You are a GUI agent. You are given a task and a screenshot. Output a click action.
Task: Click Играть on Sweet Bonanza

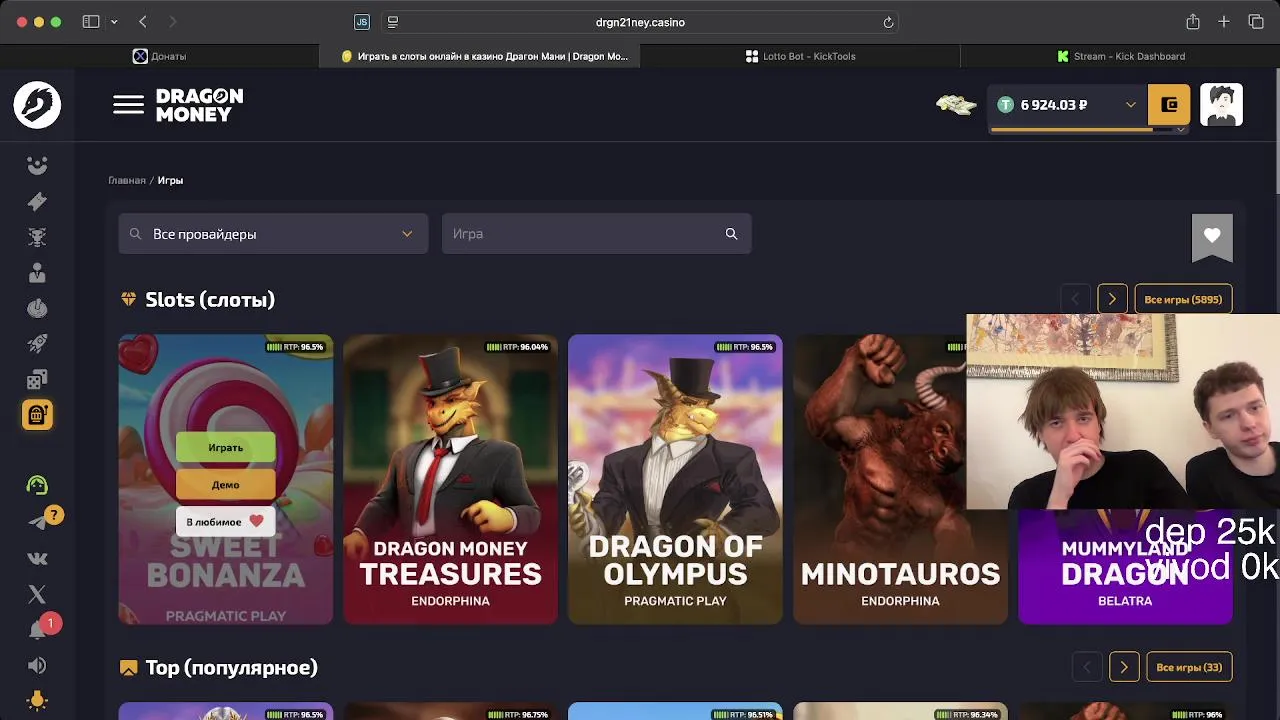tap(225, 447)
